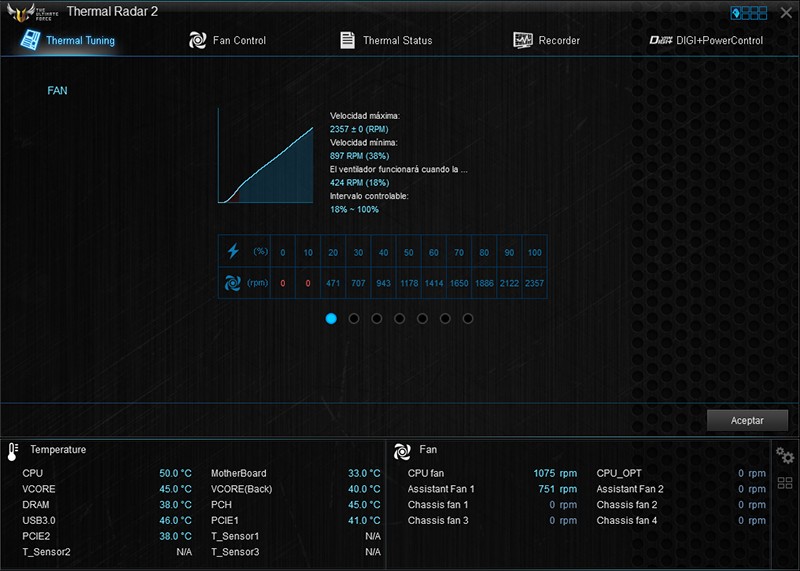Click the 1886 rpm table cell
This screenshot has height=571, width=800.
(x=484, y=283)
